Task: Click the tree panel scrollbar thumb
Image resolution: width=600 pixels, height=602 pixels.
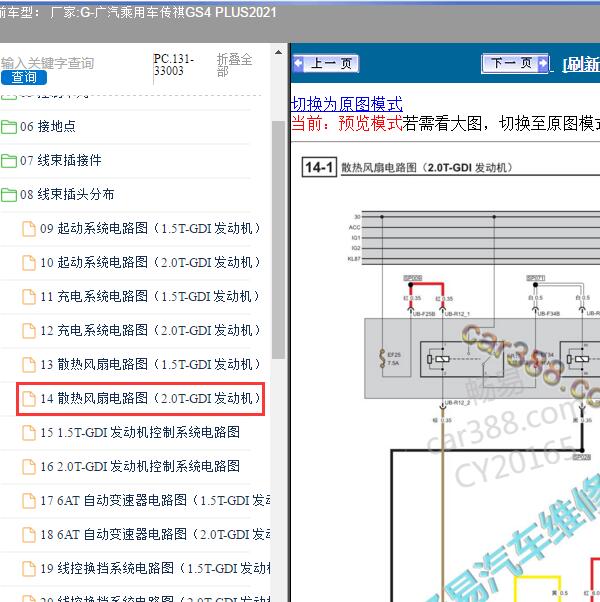Action: pyautogui.click(x=278, y=240)
